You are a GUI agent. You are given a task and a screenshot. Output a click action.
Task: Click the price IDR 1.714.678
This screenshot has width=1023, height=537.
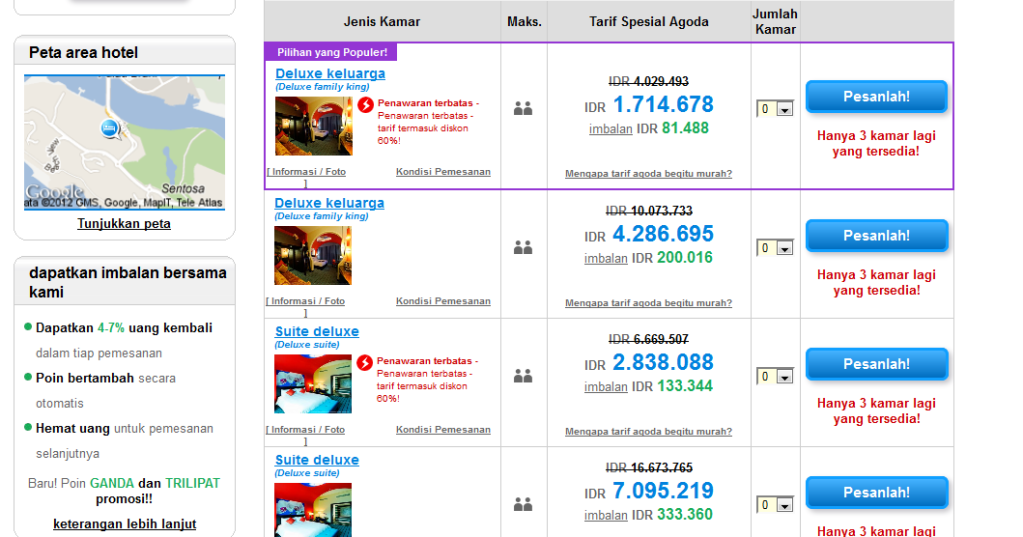pyautogui.click(x=649, y=104)
